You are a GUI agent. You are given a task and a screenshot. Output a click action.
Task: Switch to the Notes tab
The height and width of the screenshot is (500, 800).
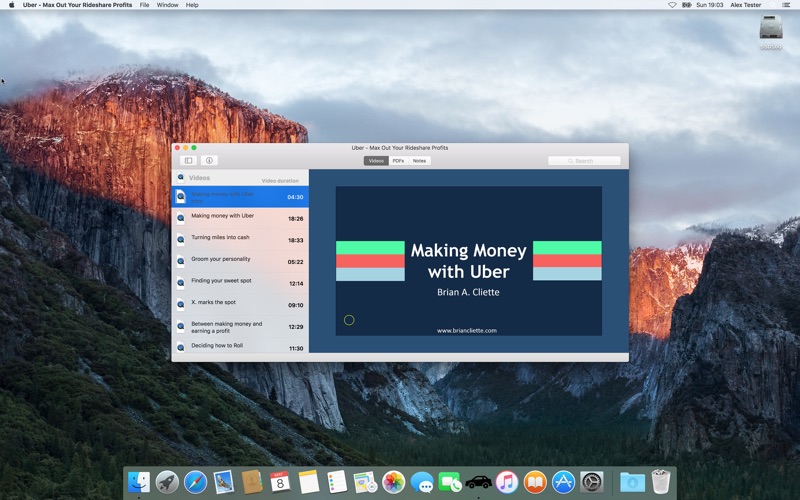point(420,160)
